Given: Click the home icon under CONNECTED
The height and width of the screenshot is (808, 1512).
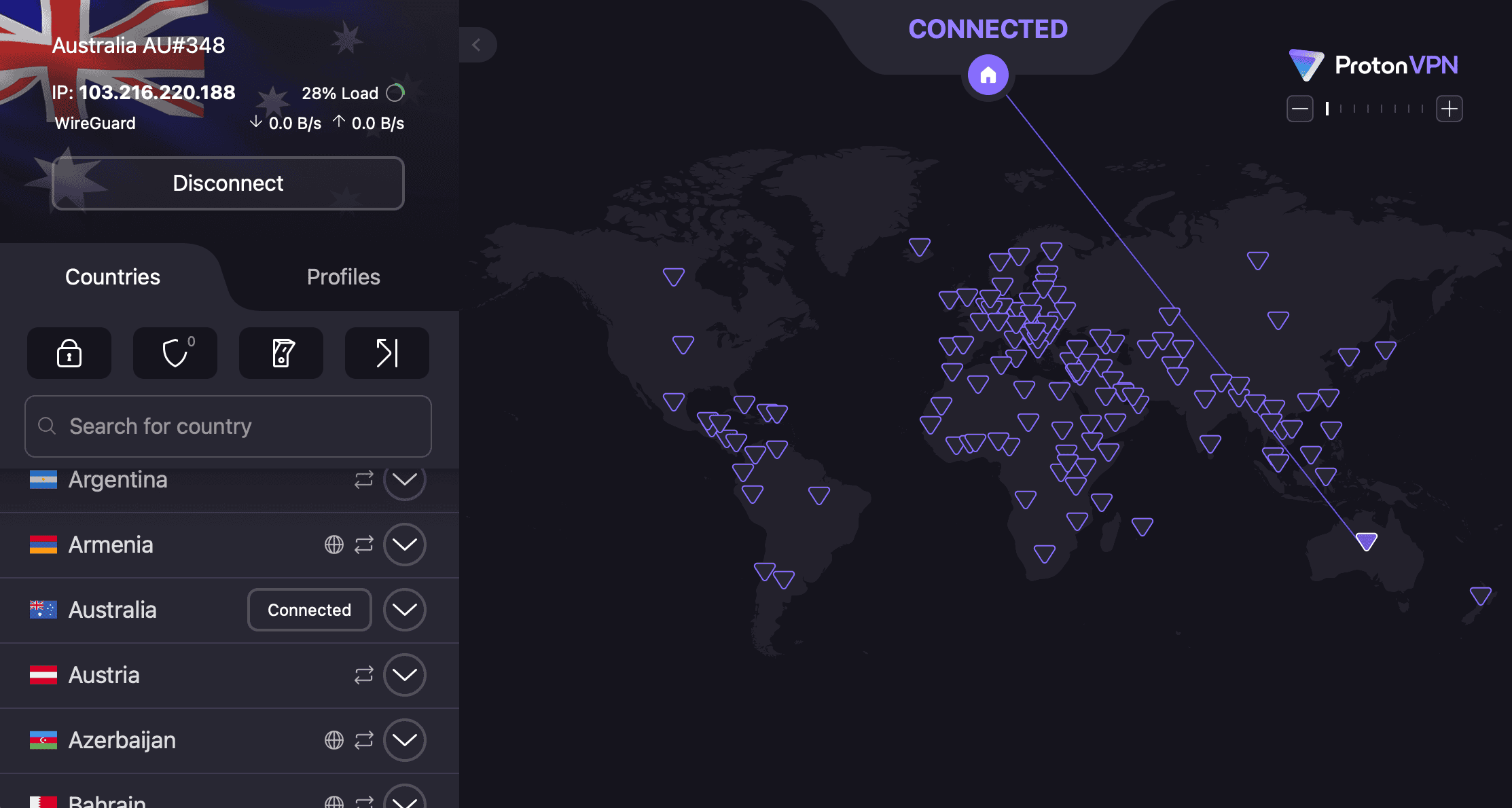Looking at the screenshot, I should [988, 75].
